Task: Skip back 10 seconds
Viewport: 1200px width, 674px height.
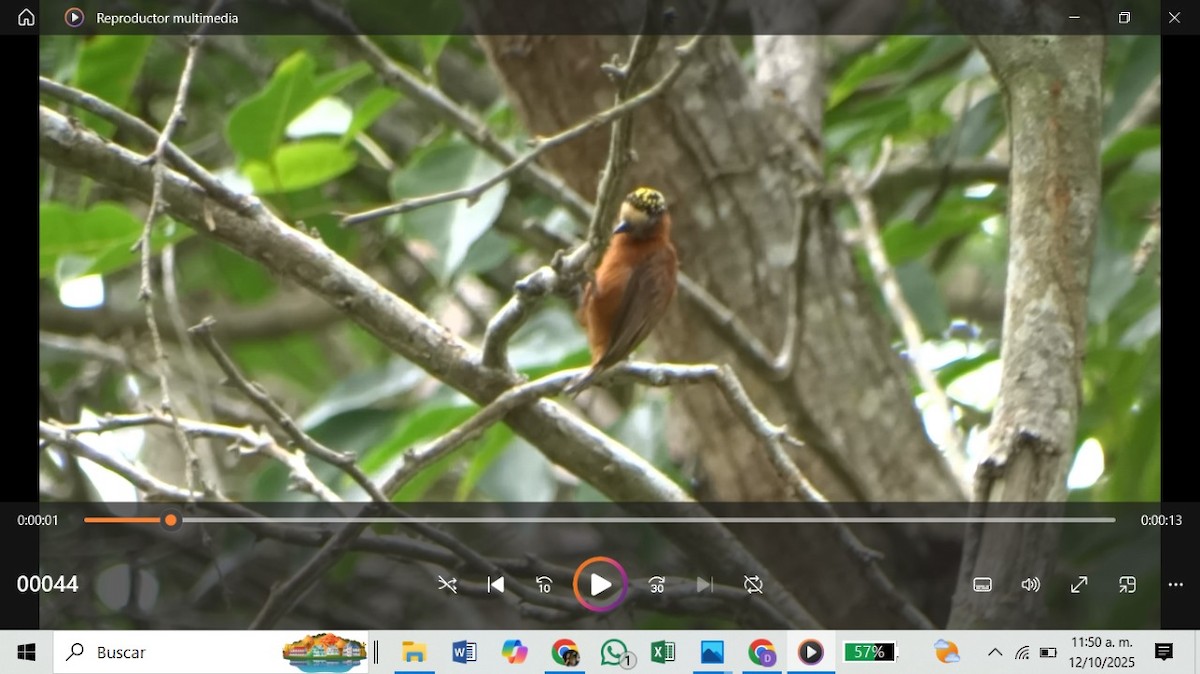Action: point(544,585)
